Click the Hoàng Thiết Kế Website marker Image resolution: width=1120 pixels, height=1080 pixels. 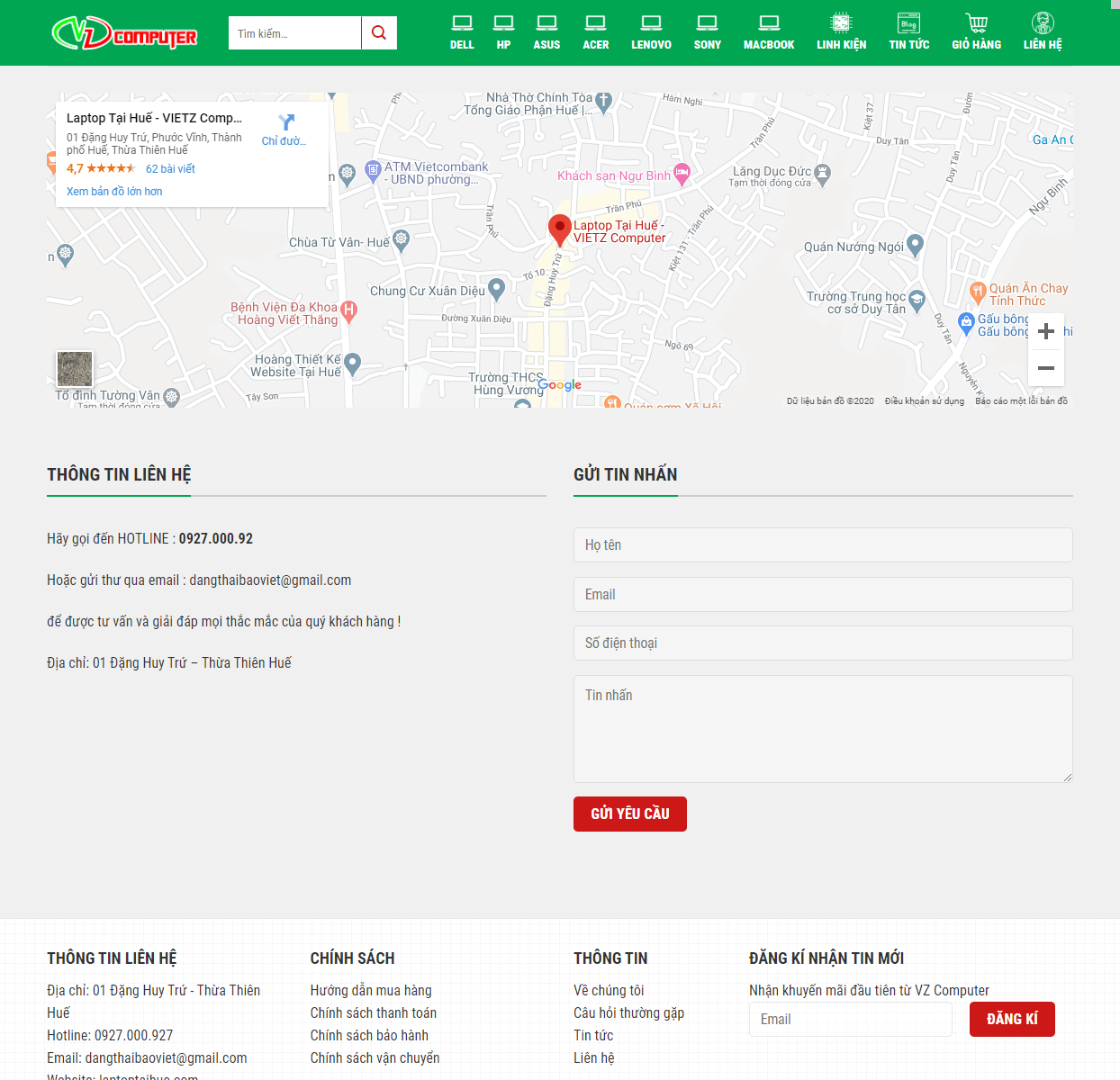coord(353,364)
